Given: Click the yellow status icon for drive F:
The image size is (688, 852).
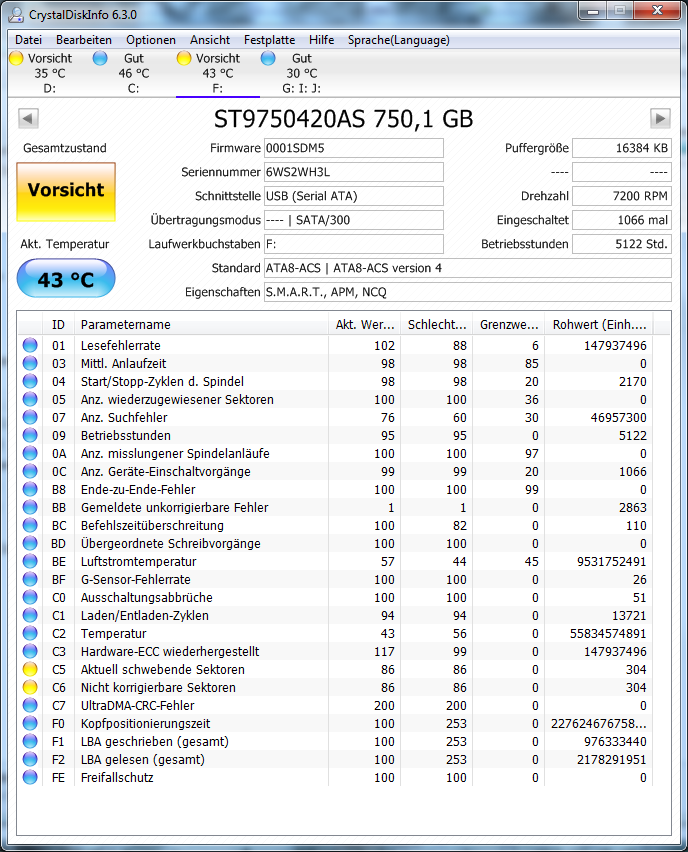Looking at the screenshot, I should click(184, 58).
